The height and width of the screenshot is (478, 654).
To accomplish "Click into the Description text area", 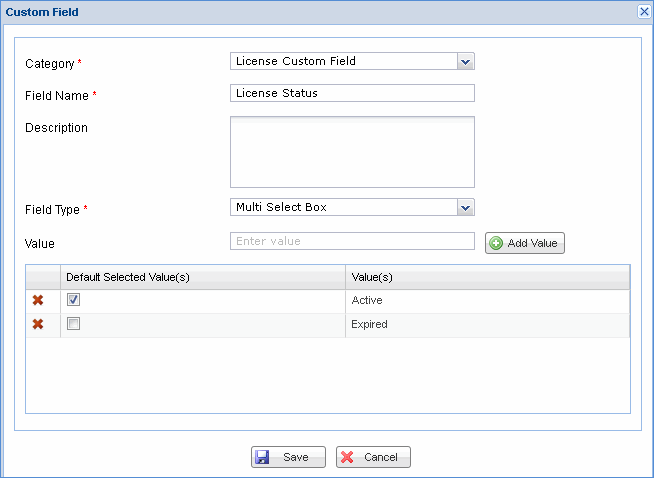I will tap(352, 152).
